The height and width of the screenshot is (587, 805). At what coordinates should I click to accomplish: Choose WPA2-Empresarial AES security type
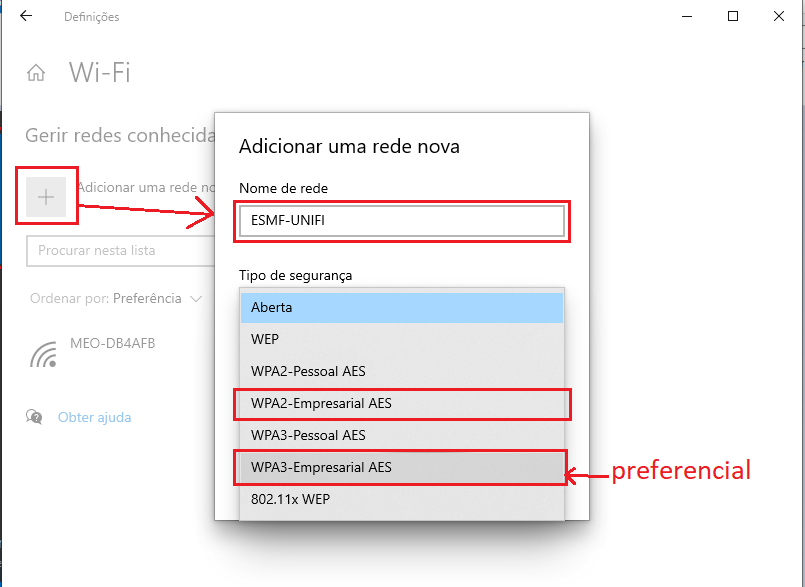coord(402,403)
